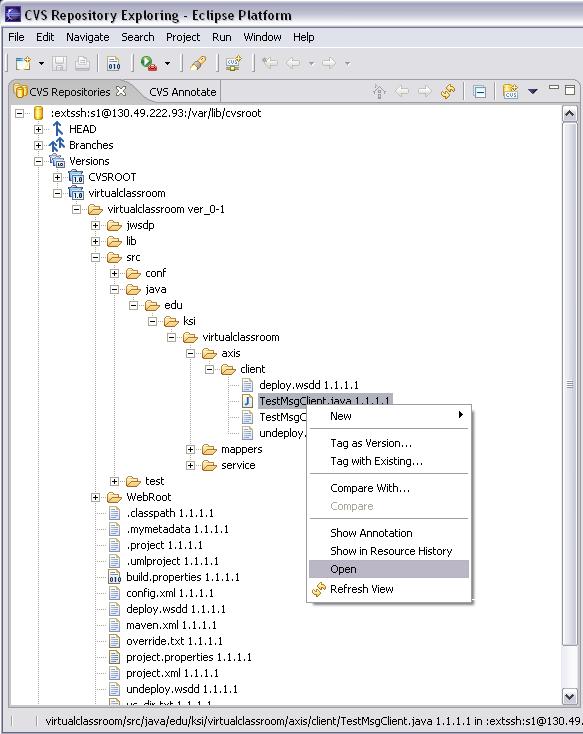This screenshot has height=734, width=583.
Task: Click the view's Home icon
Action: coord(379,91)
